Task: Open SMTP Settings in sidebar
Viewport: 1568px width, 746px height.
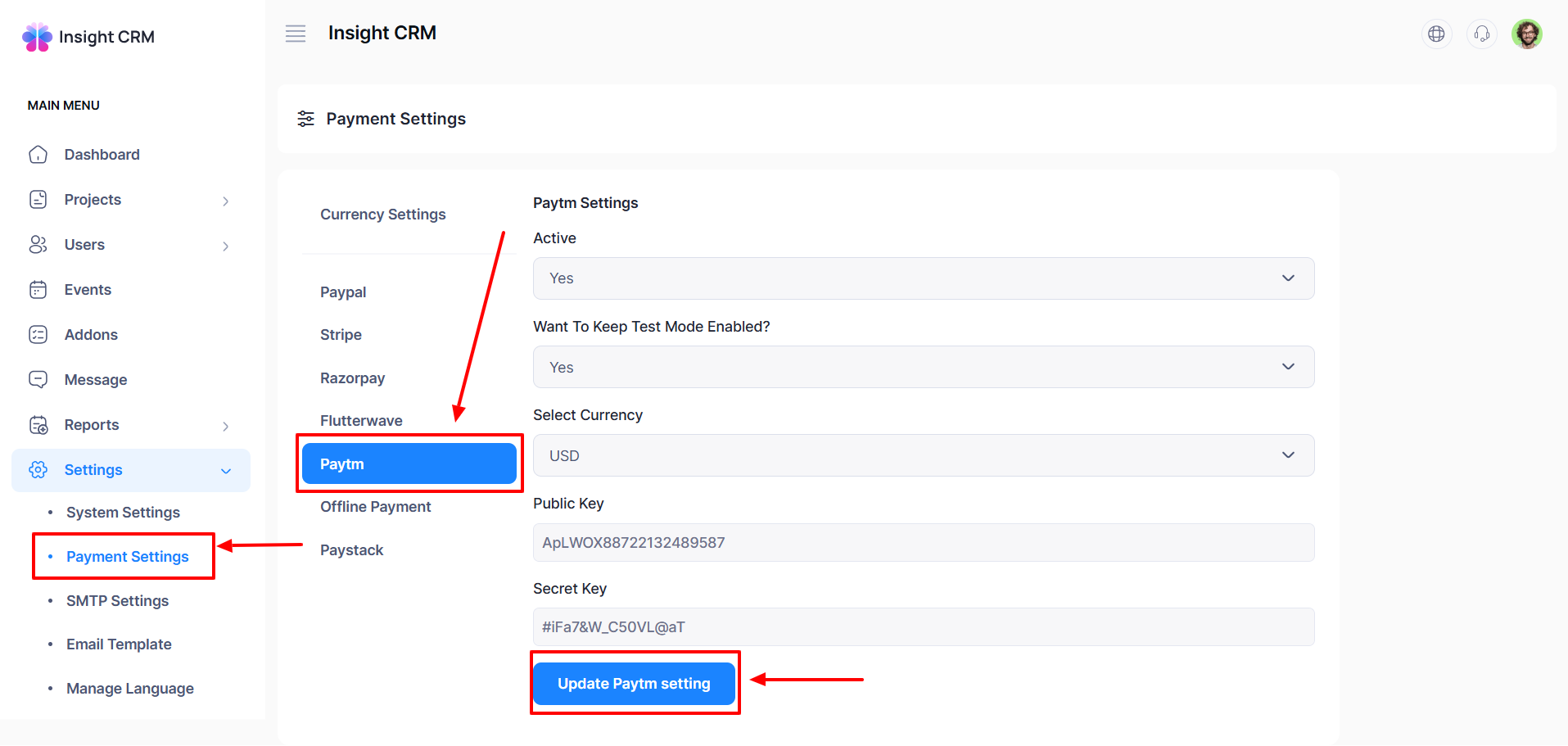Action: pos(117,601)
